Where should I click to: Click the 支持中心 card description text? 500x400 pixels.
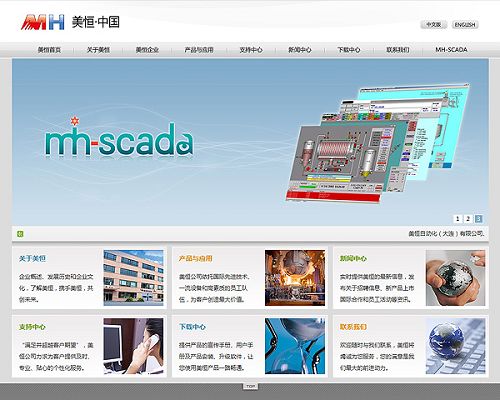pyautogui.click(x=56, y=357)
